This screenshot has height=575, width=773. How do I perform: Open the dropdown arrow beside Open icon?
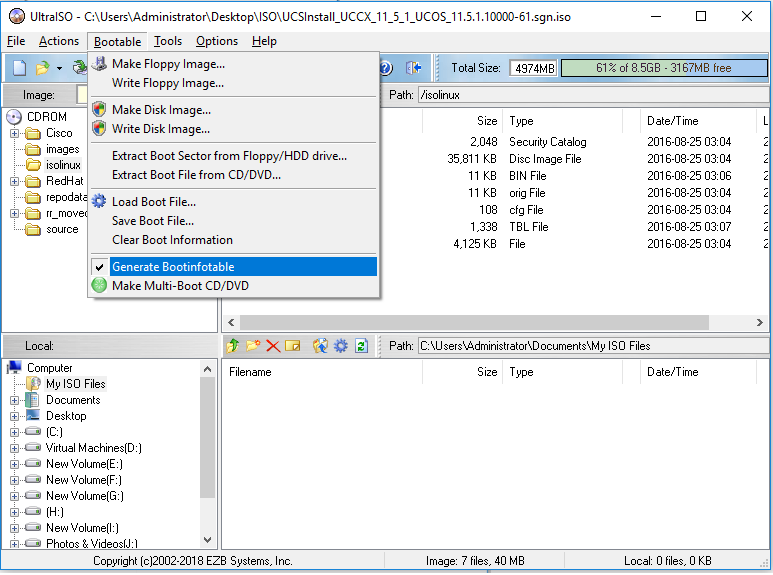[x=59, y=68]
